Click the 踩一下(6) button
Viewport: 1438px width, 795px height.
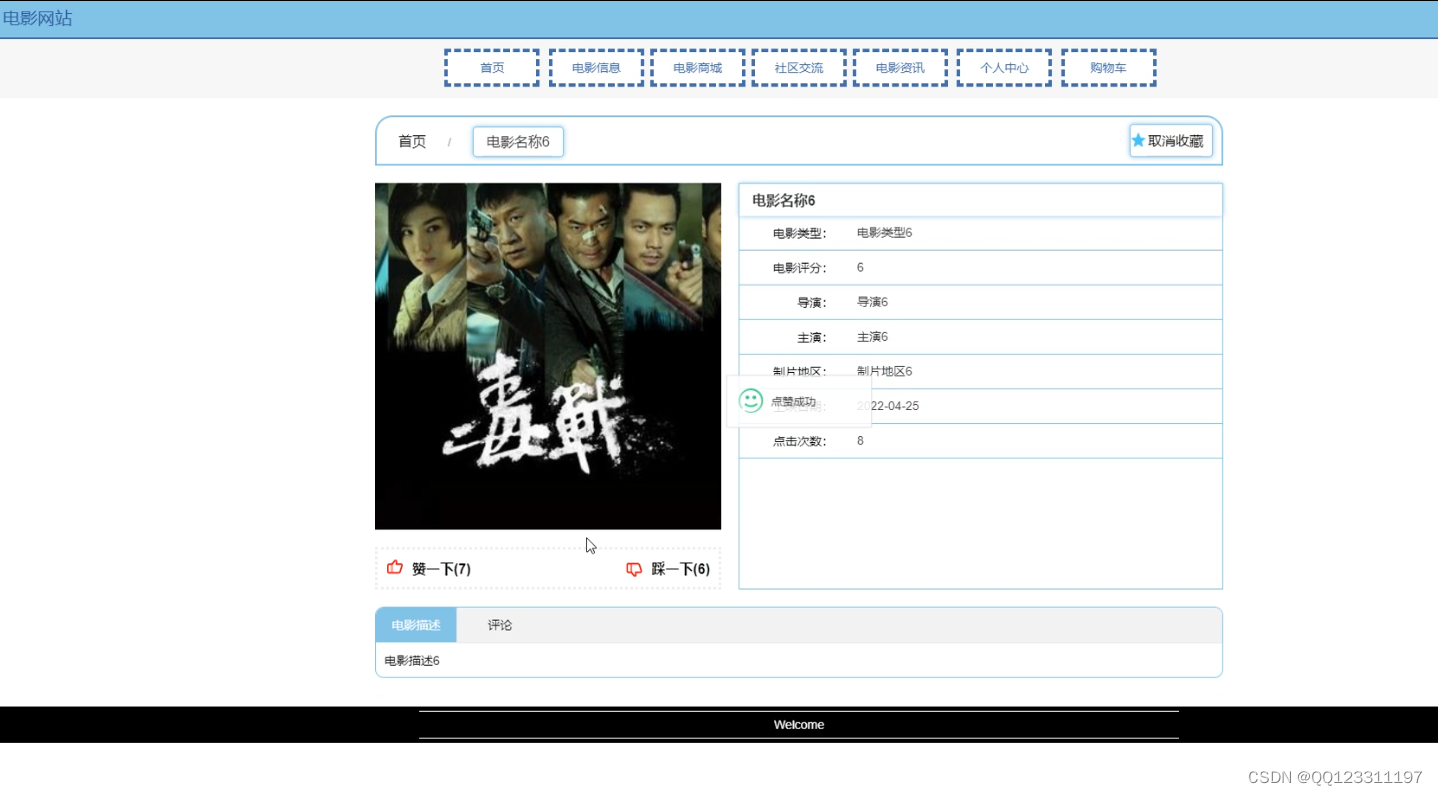[668, 569]
